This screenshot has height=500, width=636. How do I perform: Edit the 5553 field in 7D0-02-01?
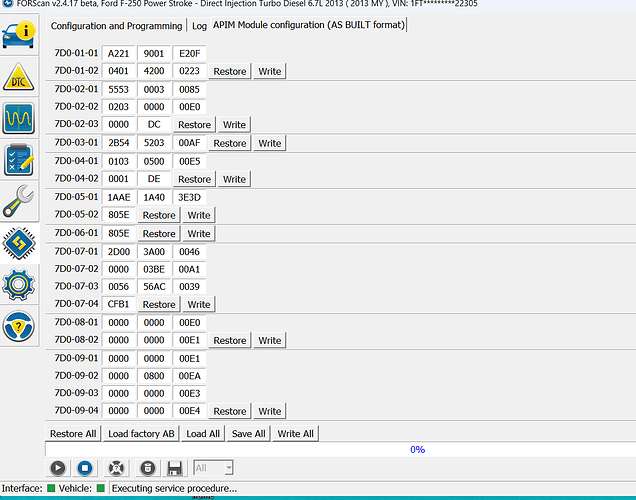click(x=118, y=89)
